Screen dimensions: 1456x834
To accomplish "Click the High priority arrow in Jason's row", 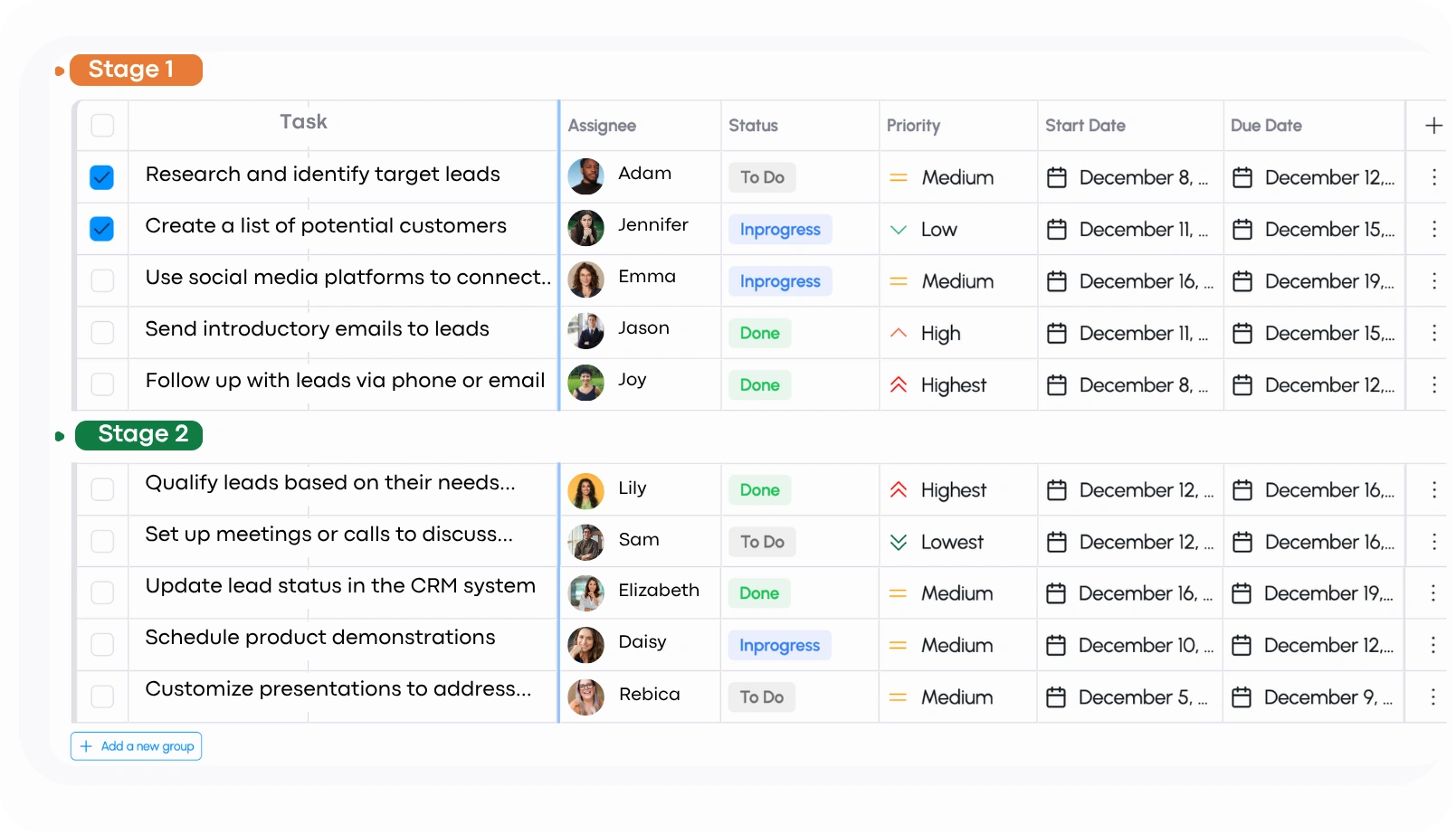I will [899, 333].
